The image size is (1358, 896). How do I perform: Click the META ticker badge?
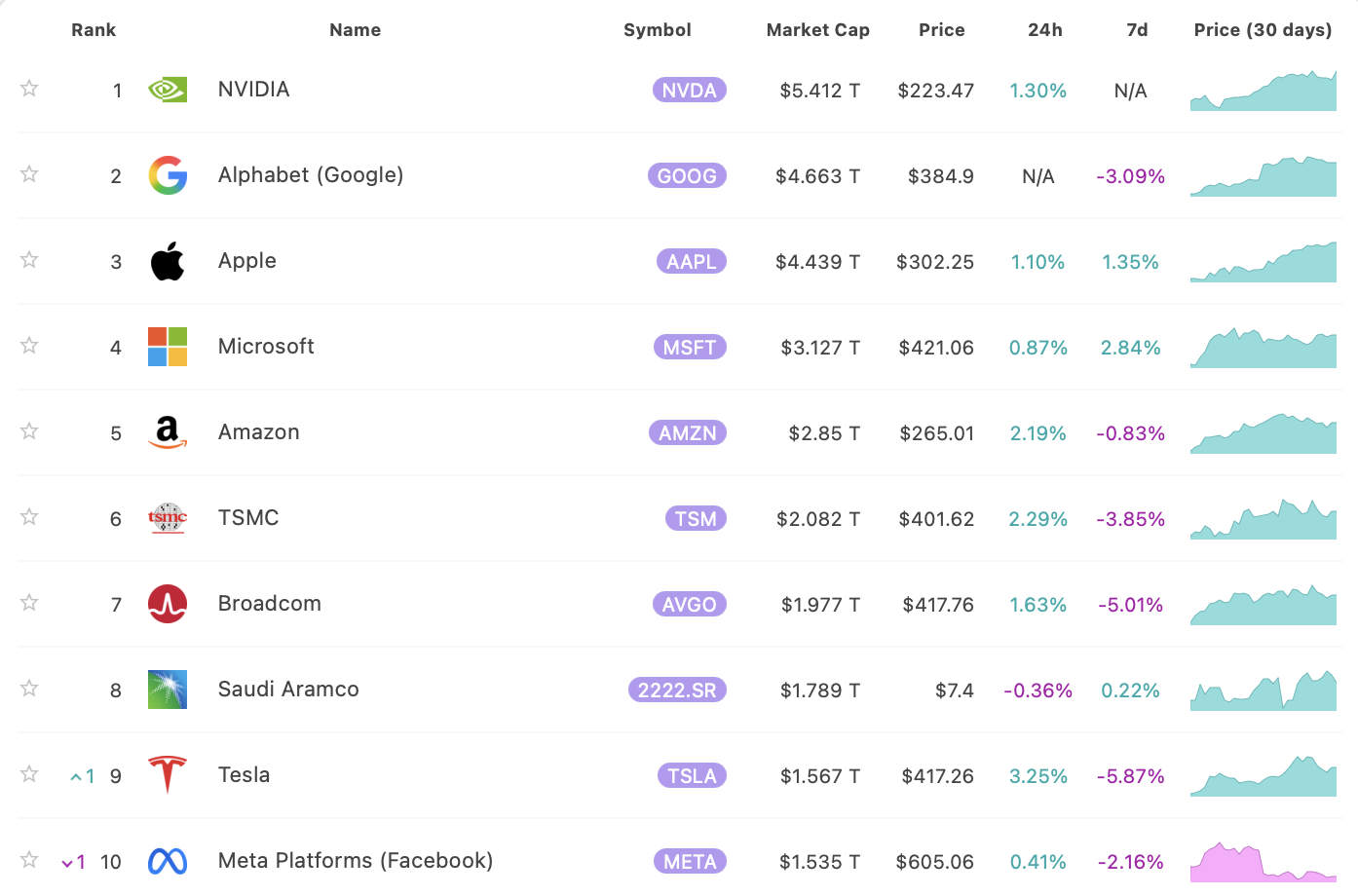point(690,862)
